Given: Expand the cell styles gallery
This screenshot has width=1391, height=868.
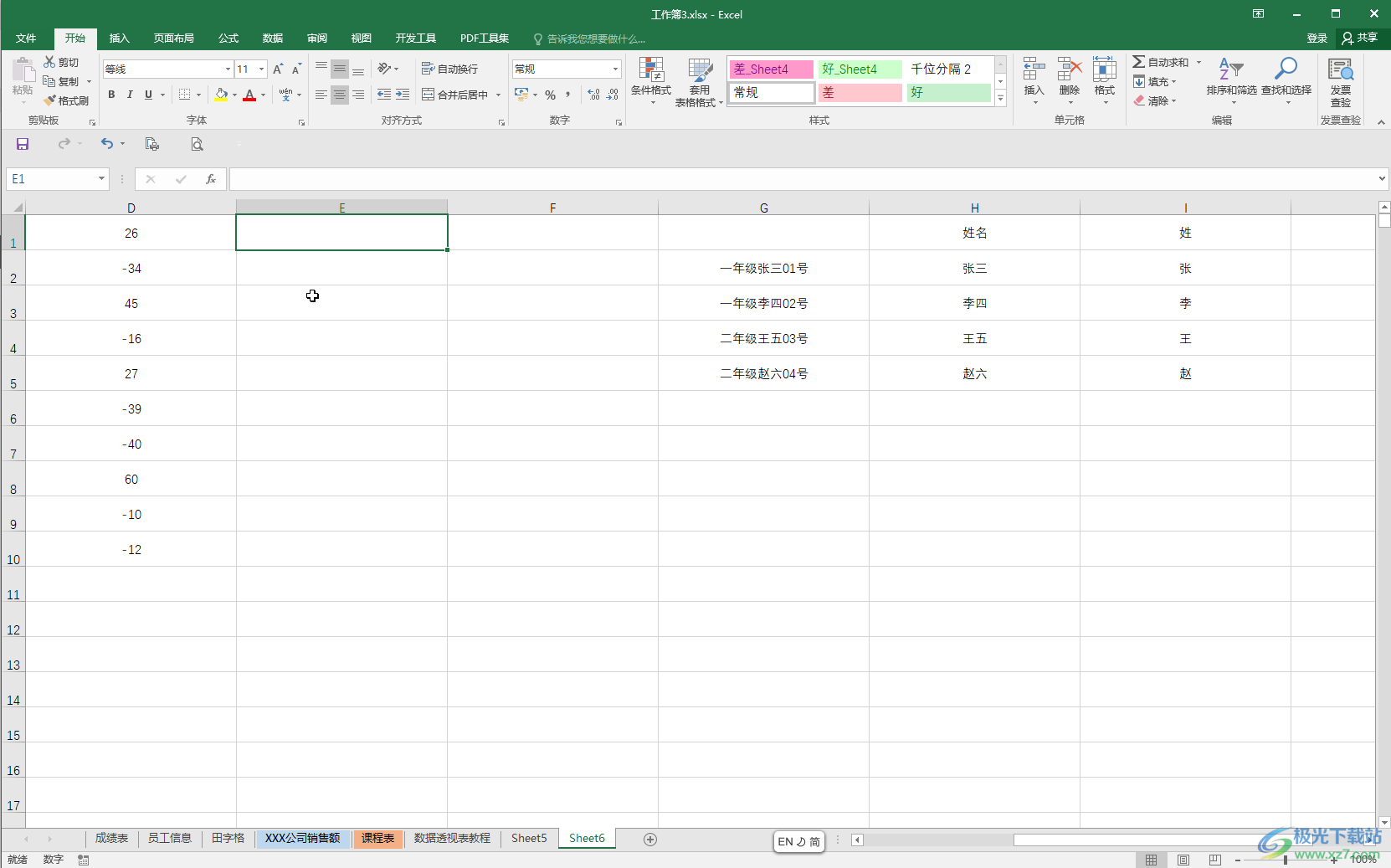Looking at the screenshot, I should pyautogui.click(x=1000, y=98).
